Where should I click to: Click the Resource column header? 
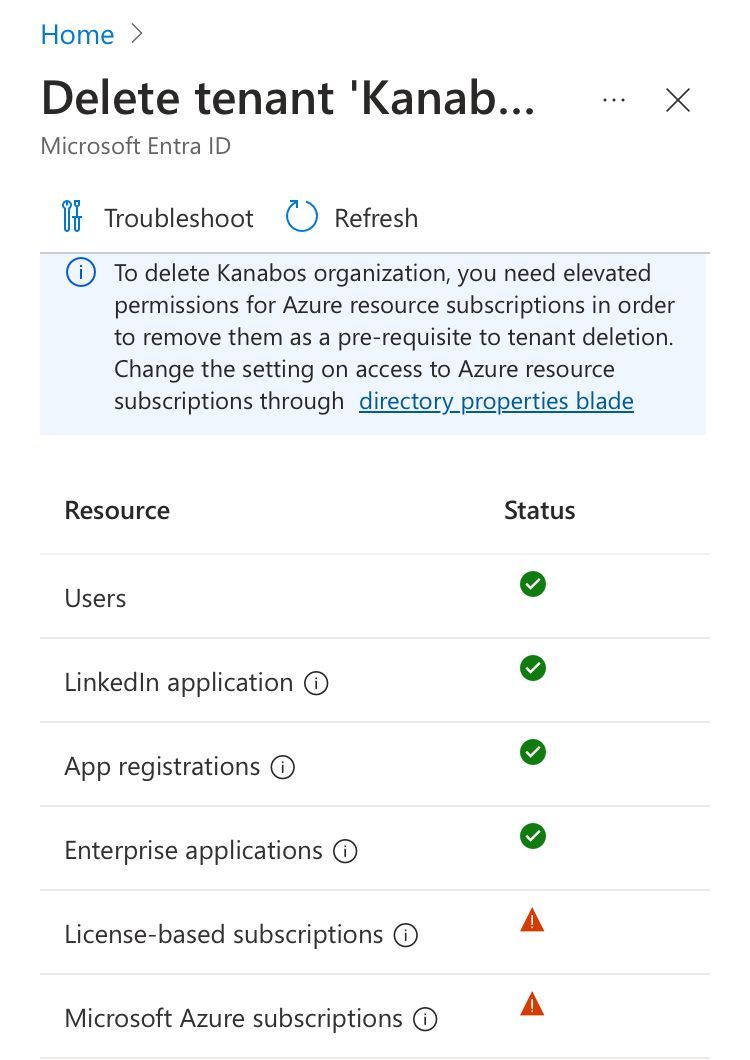click(116, 510)
